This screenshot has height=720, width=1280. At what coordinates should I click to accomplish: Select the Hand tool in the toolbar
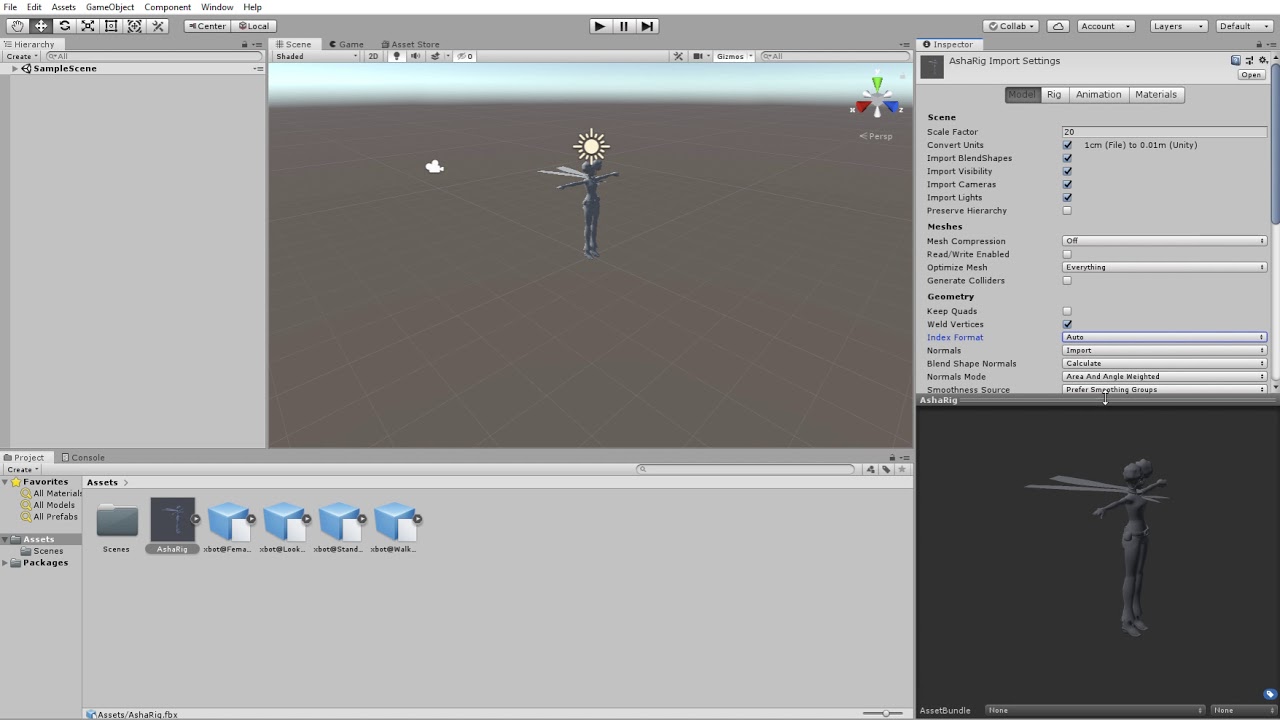point(16,25)
